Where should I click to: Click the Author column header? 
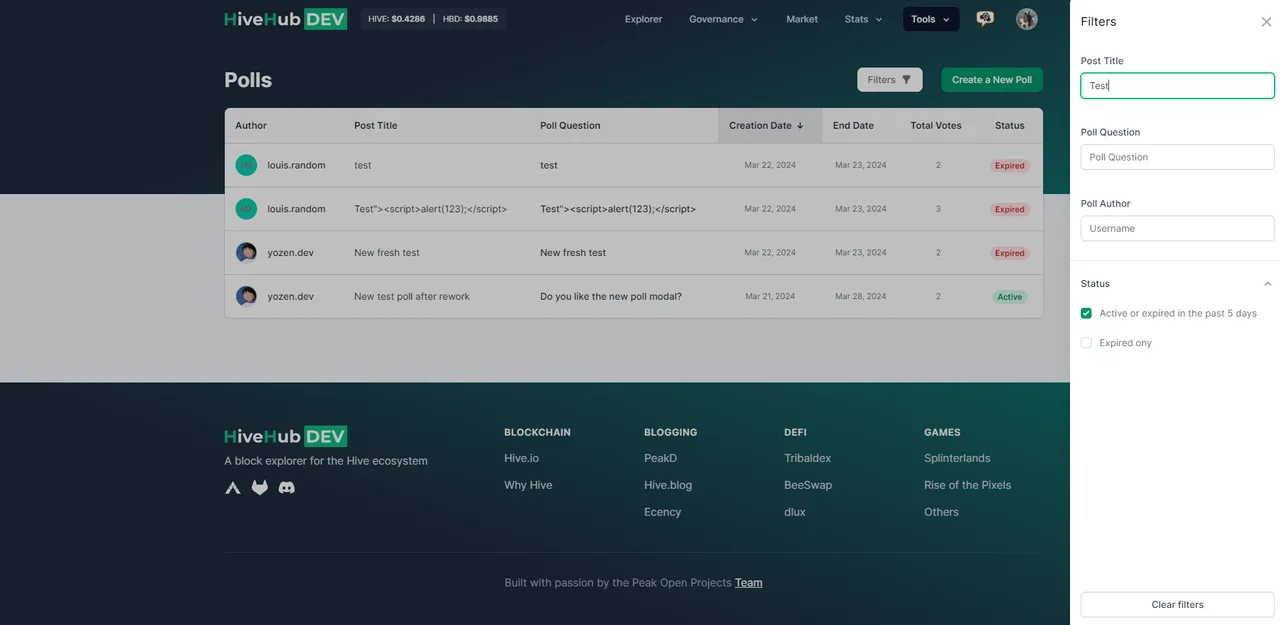[x=251, y=126]
